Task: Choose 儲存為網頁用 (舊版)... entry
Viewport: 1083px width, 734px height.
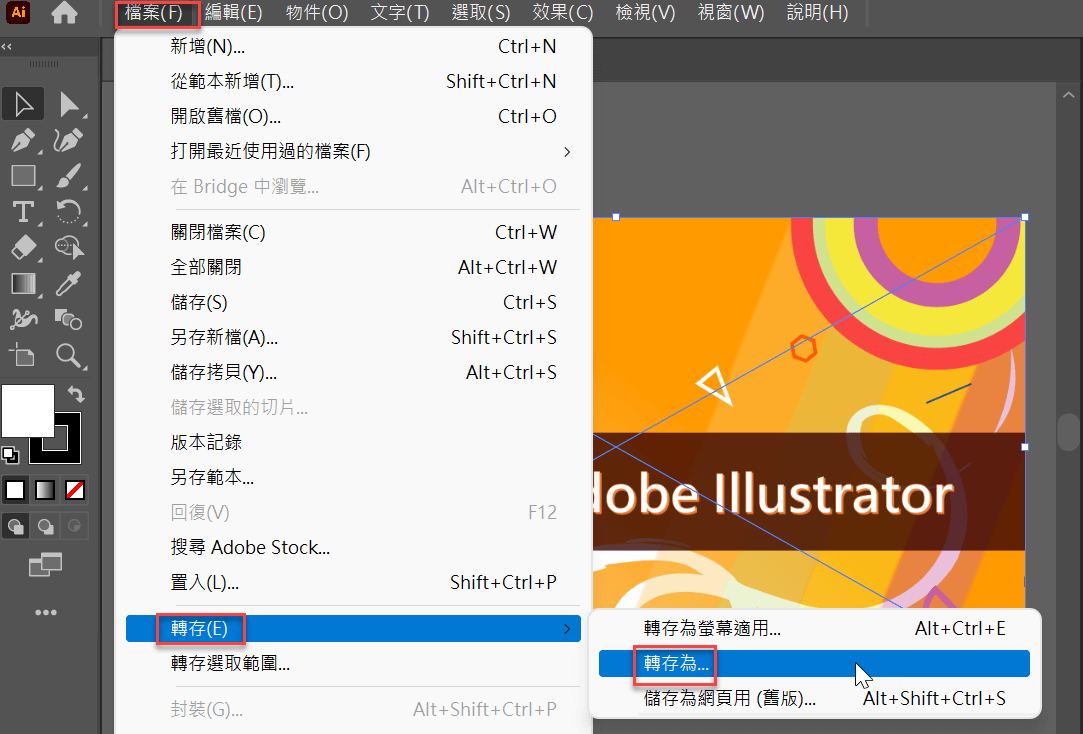Action: click(x=814, y=698)
